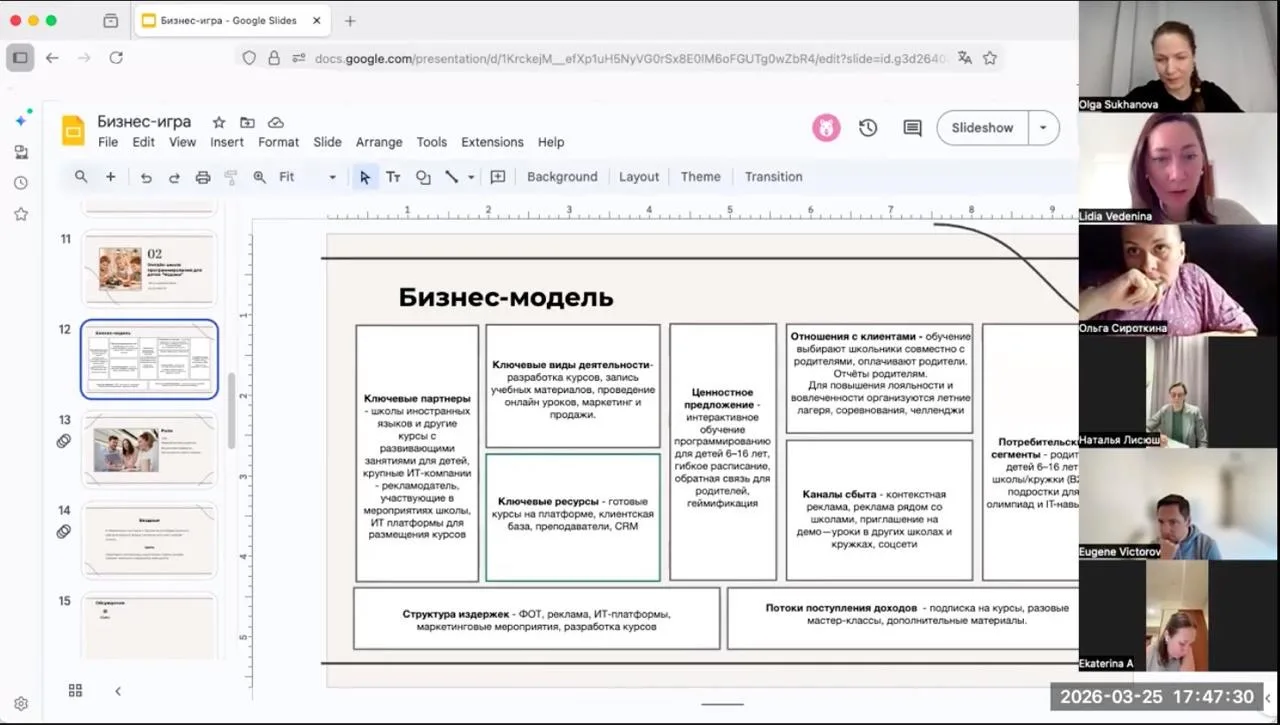Open the Help menu

point(551,142)
